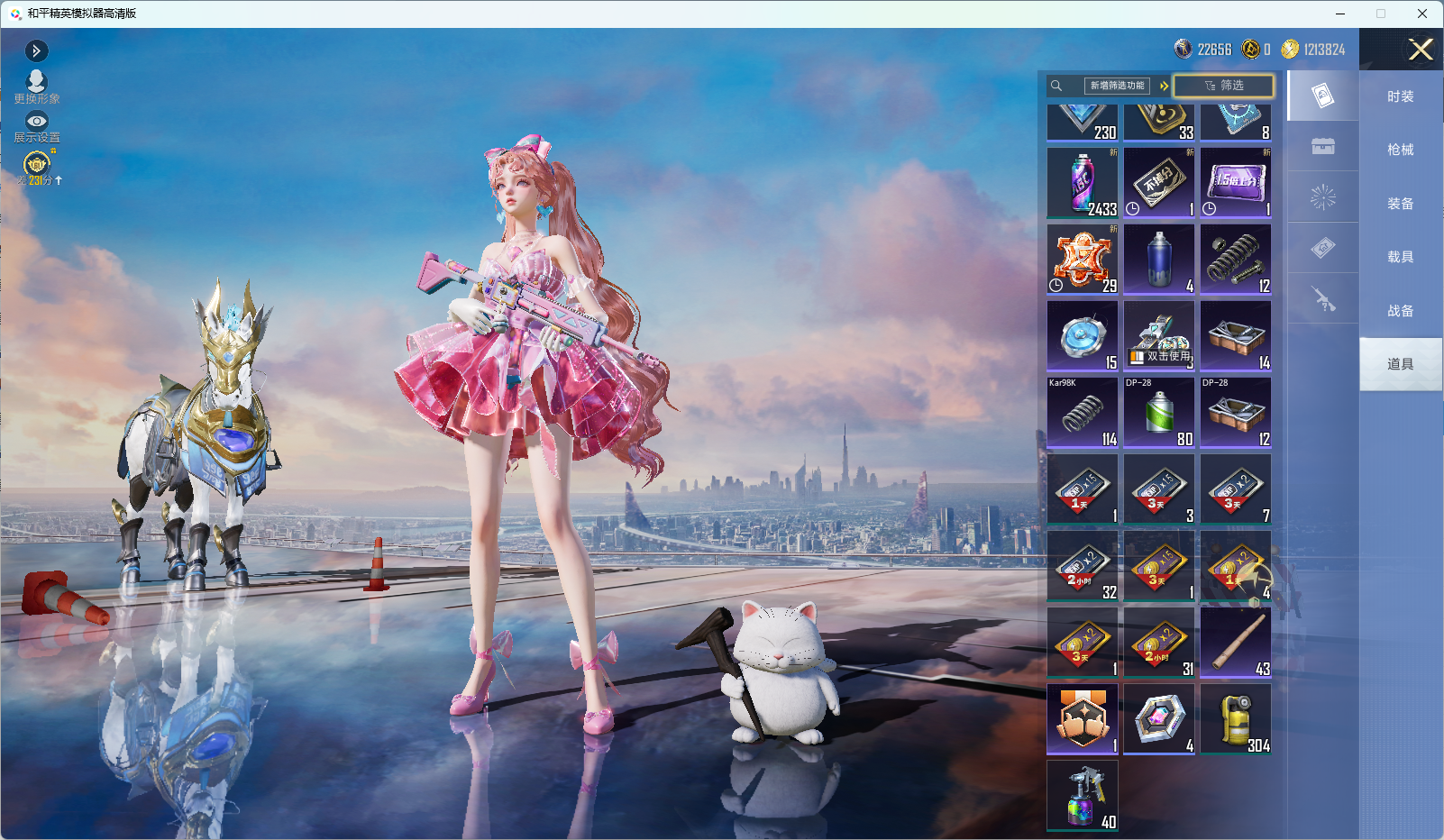The image size is (1444, 840).
Task: Select the DP-28 parts tray item 12
Action: tap(1236, 413)
